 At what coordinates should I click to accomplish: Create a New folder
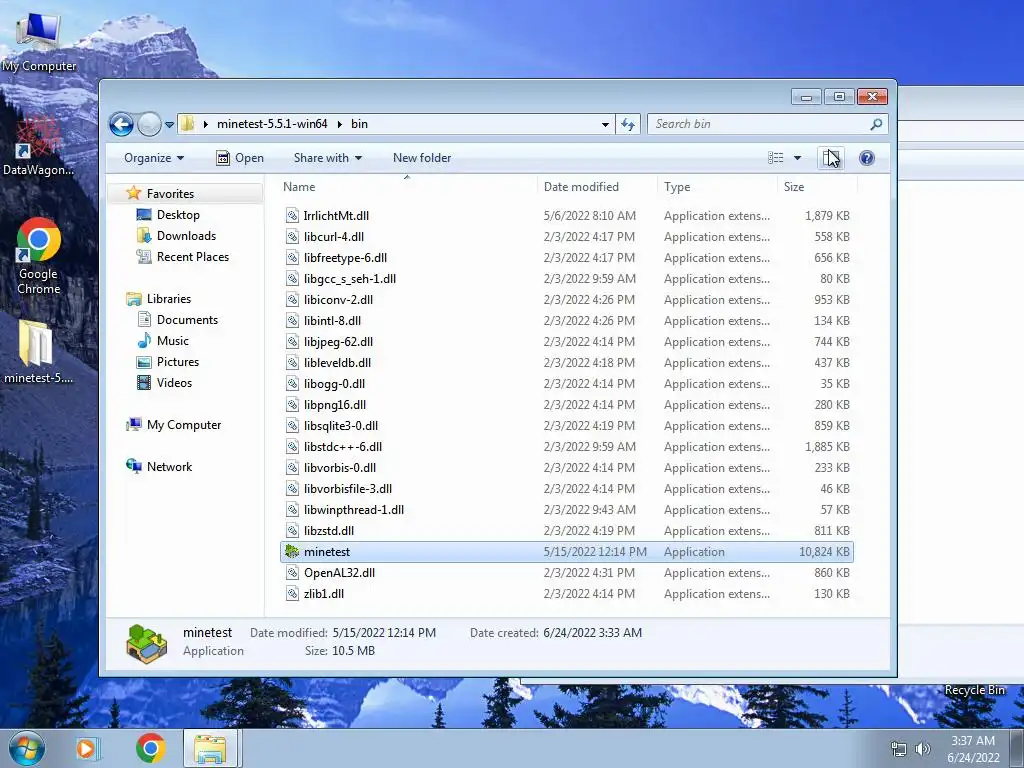click(x=422, y=158)
